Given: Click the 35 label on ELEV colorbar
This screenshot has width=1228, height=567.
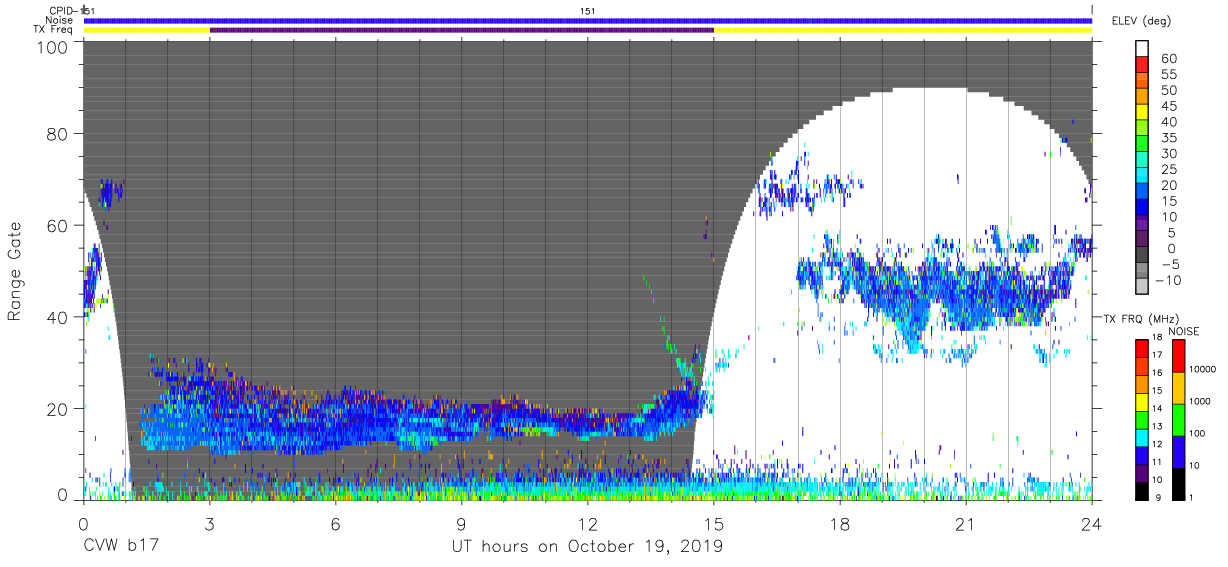Looking at the screenshot, I should (1167, 138).
